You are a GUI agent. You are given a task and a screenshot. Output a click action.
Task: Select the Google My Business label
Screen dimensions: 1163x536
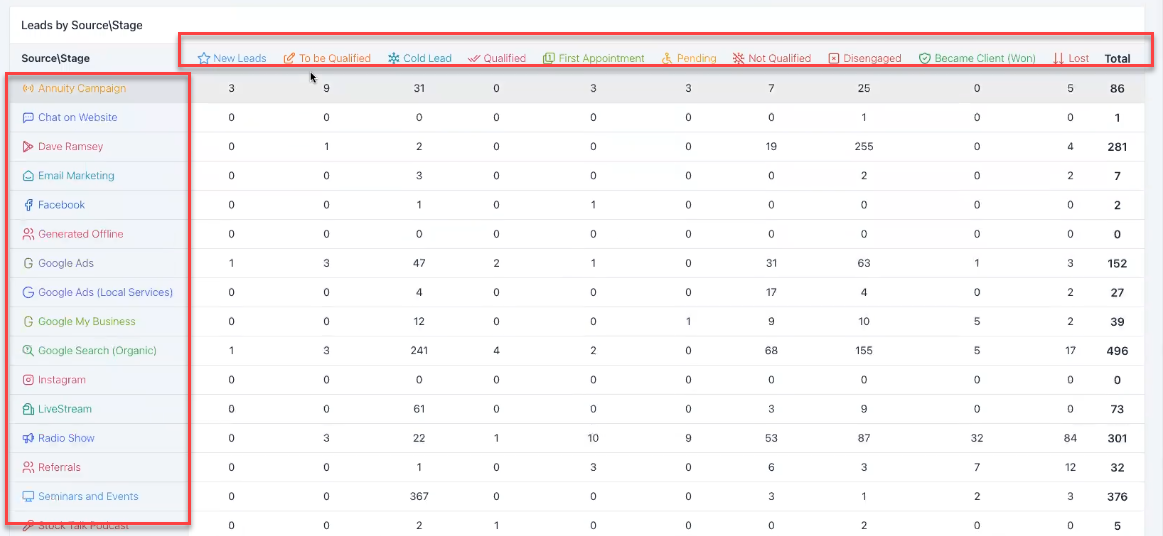87,322
